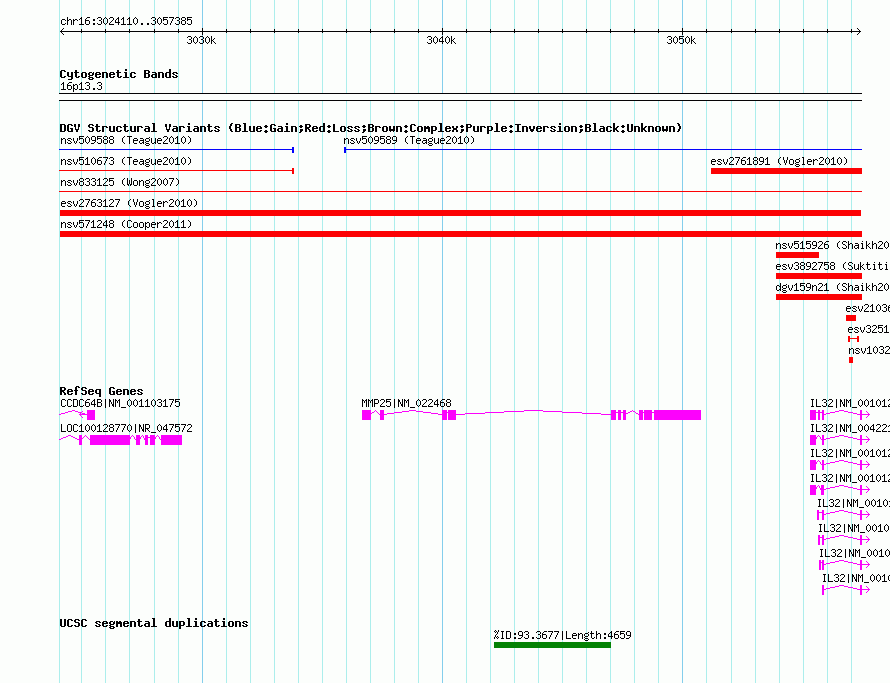Click the nsv571248 (Cooper2011) label
Screen dimensions: 890x683
(126, 224)
